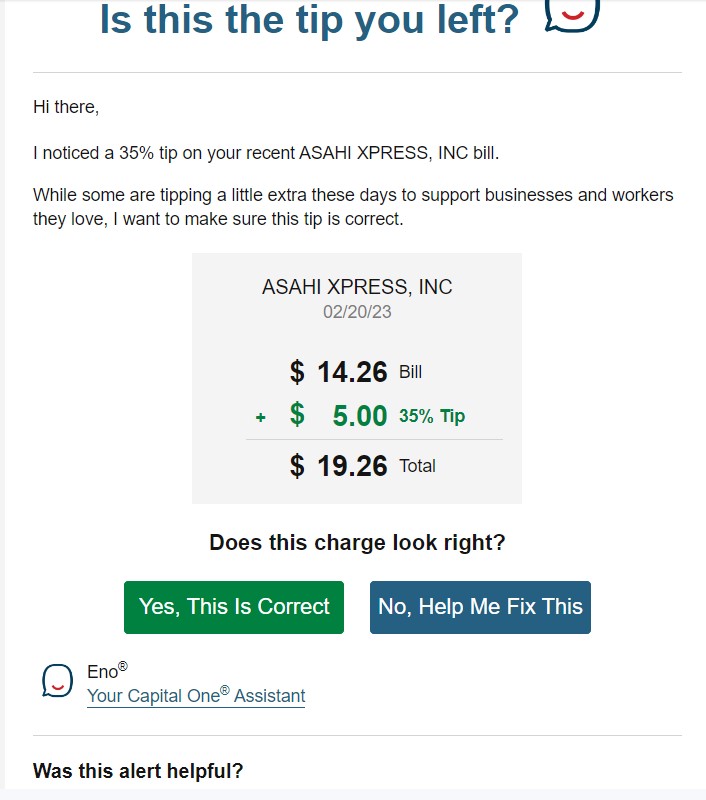This screenshot has height=800, width=706.
Task: Click the Total label in the receipt
Action: point(417,466)
